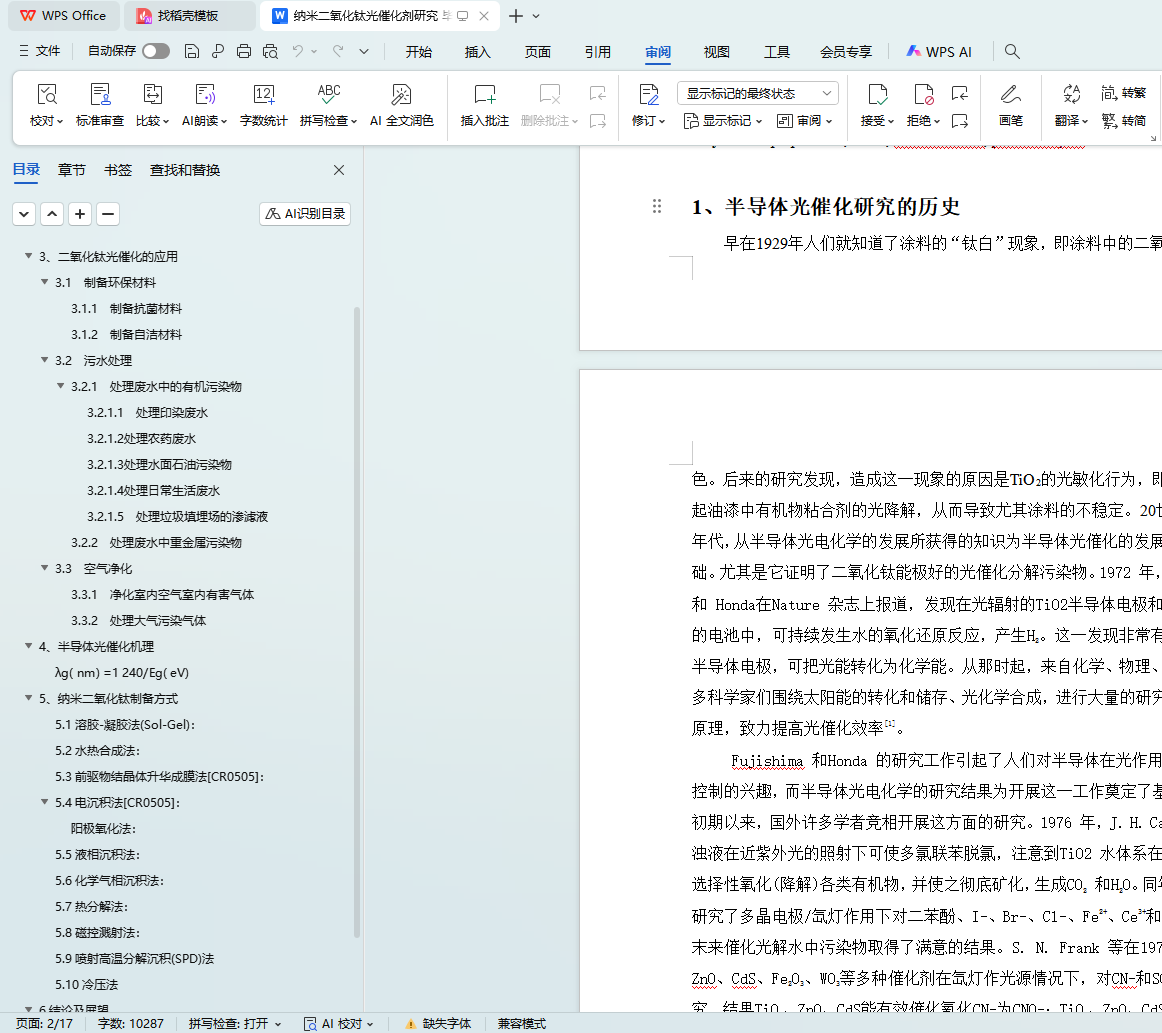Switch to the 插入 ribbon tab
The height and width of the screenshot is (1033, 1162).
[x=478, y=52]
